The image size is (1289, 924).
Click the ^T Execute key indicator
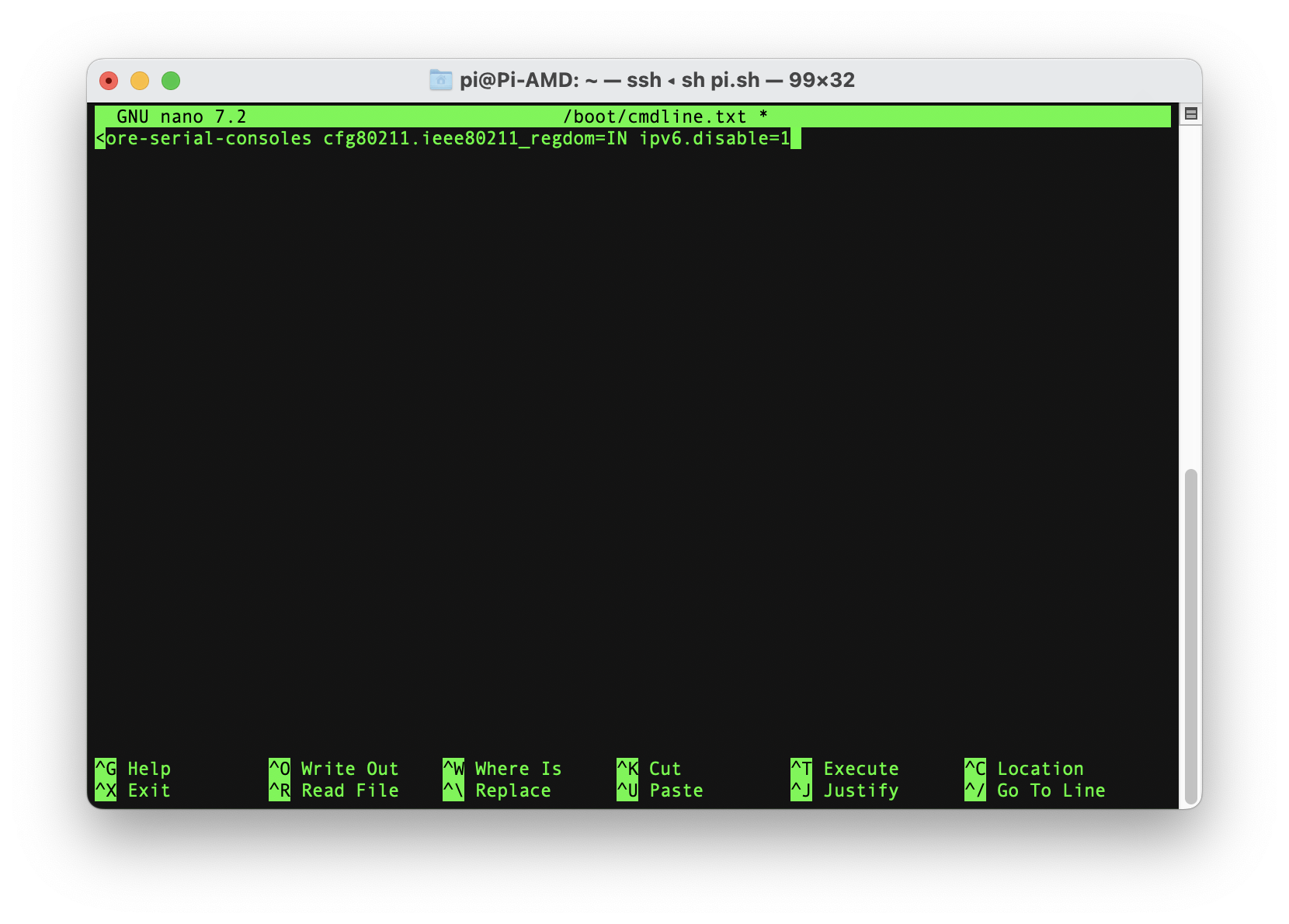click(x=801, y=769)
